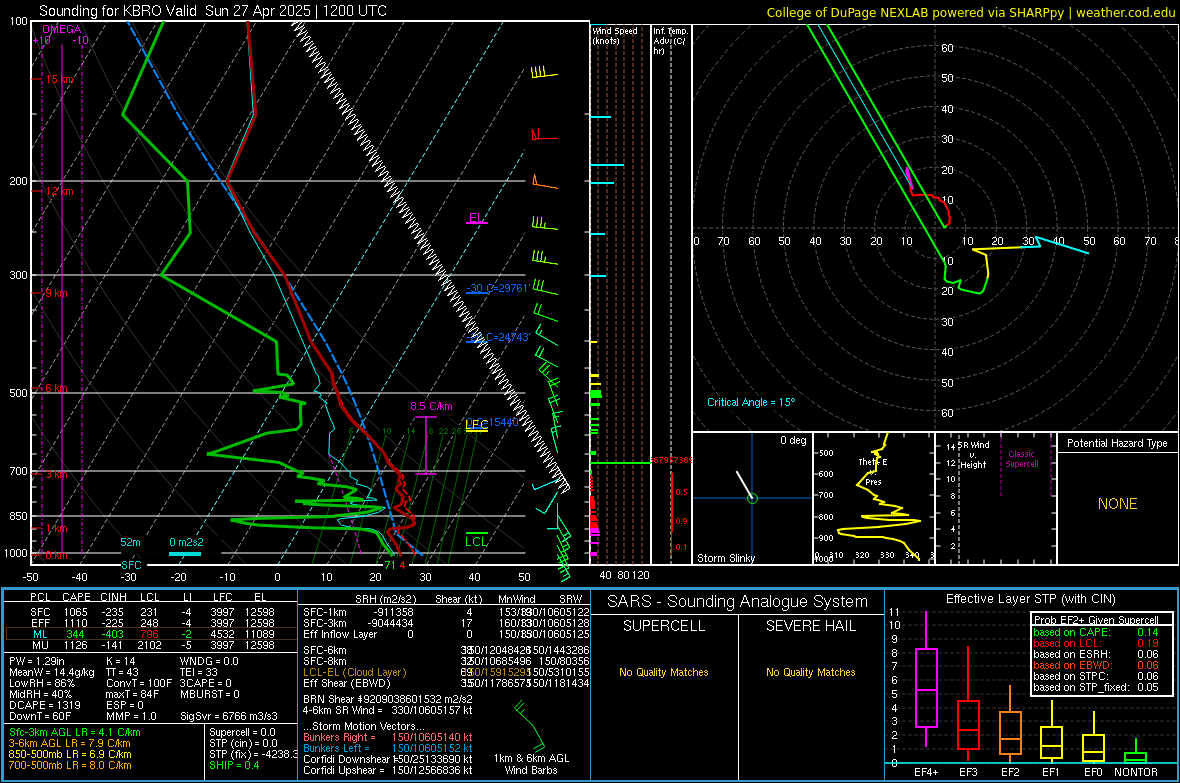
Task: Click the 'Wind Speed (knots)' panel header
Action: coord(615,35)
